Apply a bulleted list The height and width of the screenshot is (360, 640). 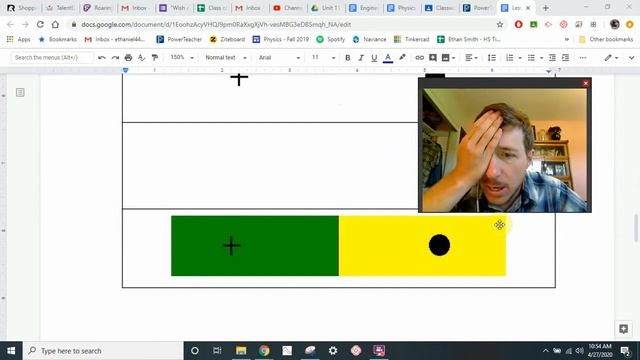click(x=531, y=58)
